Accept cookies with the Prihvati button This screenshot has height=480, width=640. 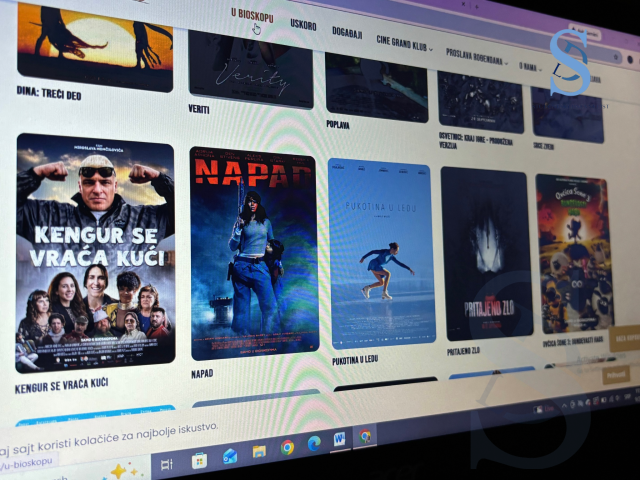pos(616,375)
